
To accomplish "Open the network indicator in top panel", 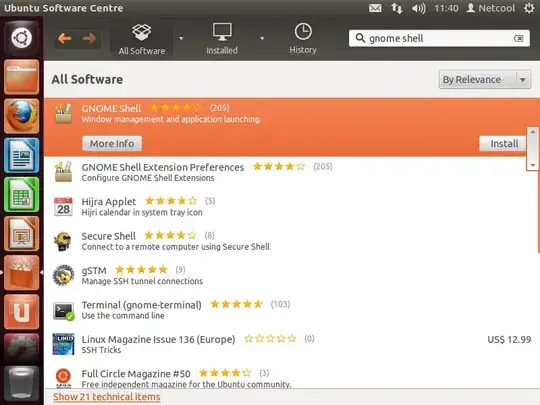I will click(397, 8).
